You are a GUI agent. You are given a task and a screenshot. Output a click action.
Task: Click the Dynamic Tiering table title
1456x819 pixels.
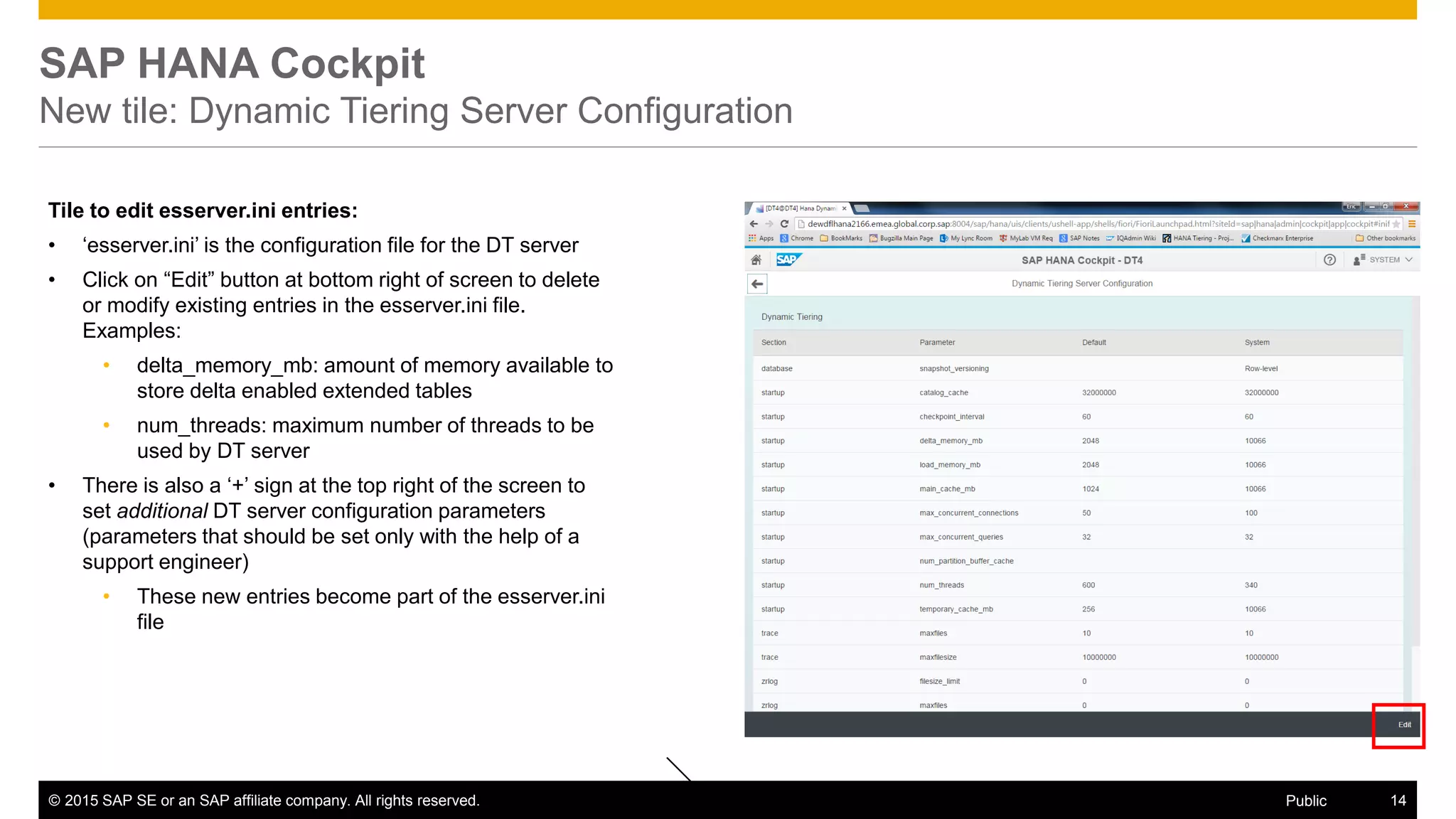[x=792, y=317]
